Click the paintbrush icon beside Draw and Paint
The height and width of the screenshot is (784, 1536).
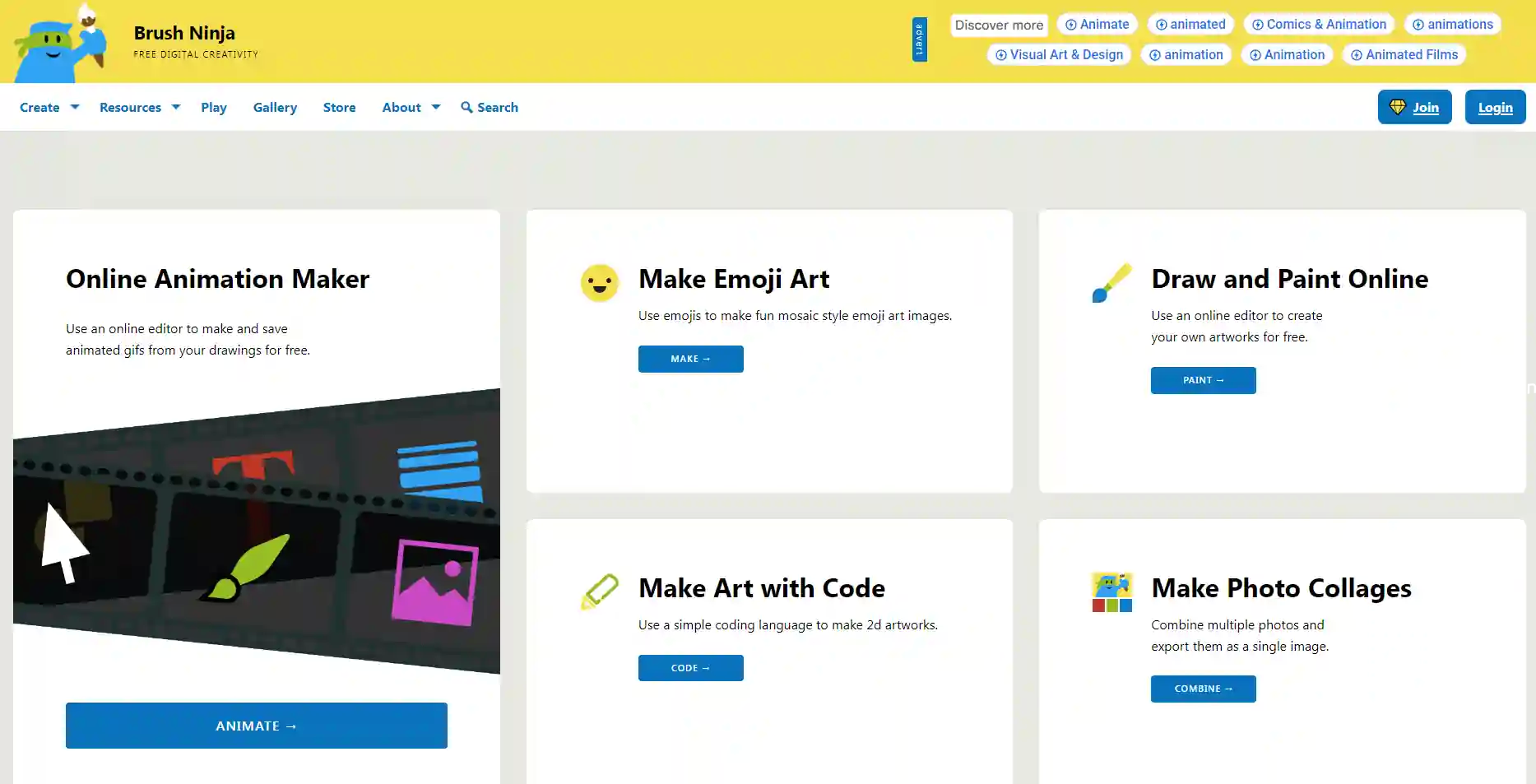tap(1111, 283)
